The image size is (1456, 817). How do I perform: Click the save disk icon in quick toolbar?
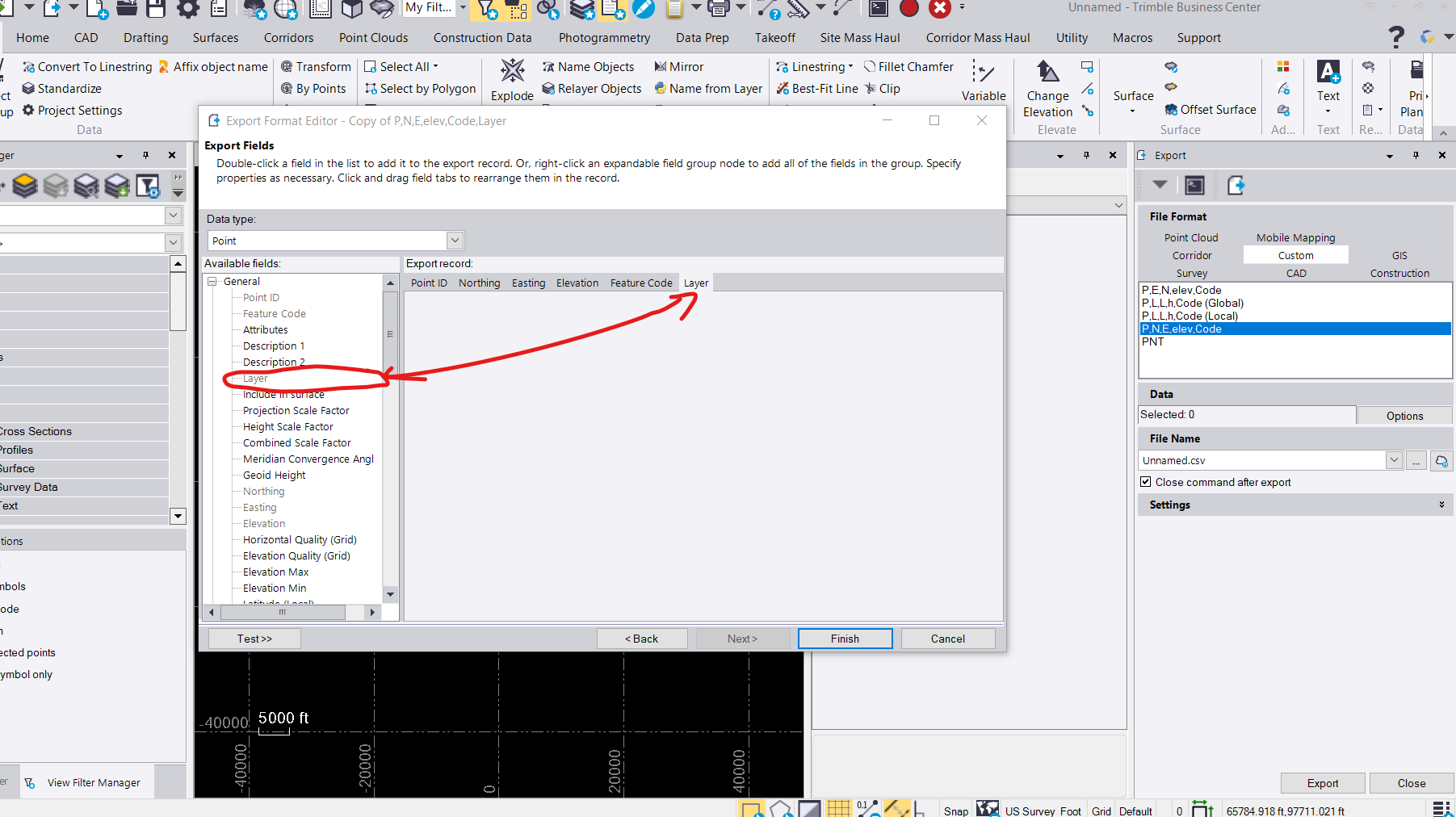(157, 8)
